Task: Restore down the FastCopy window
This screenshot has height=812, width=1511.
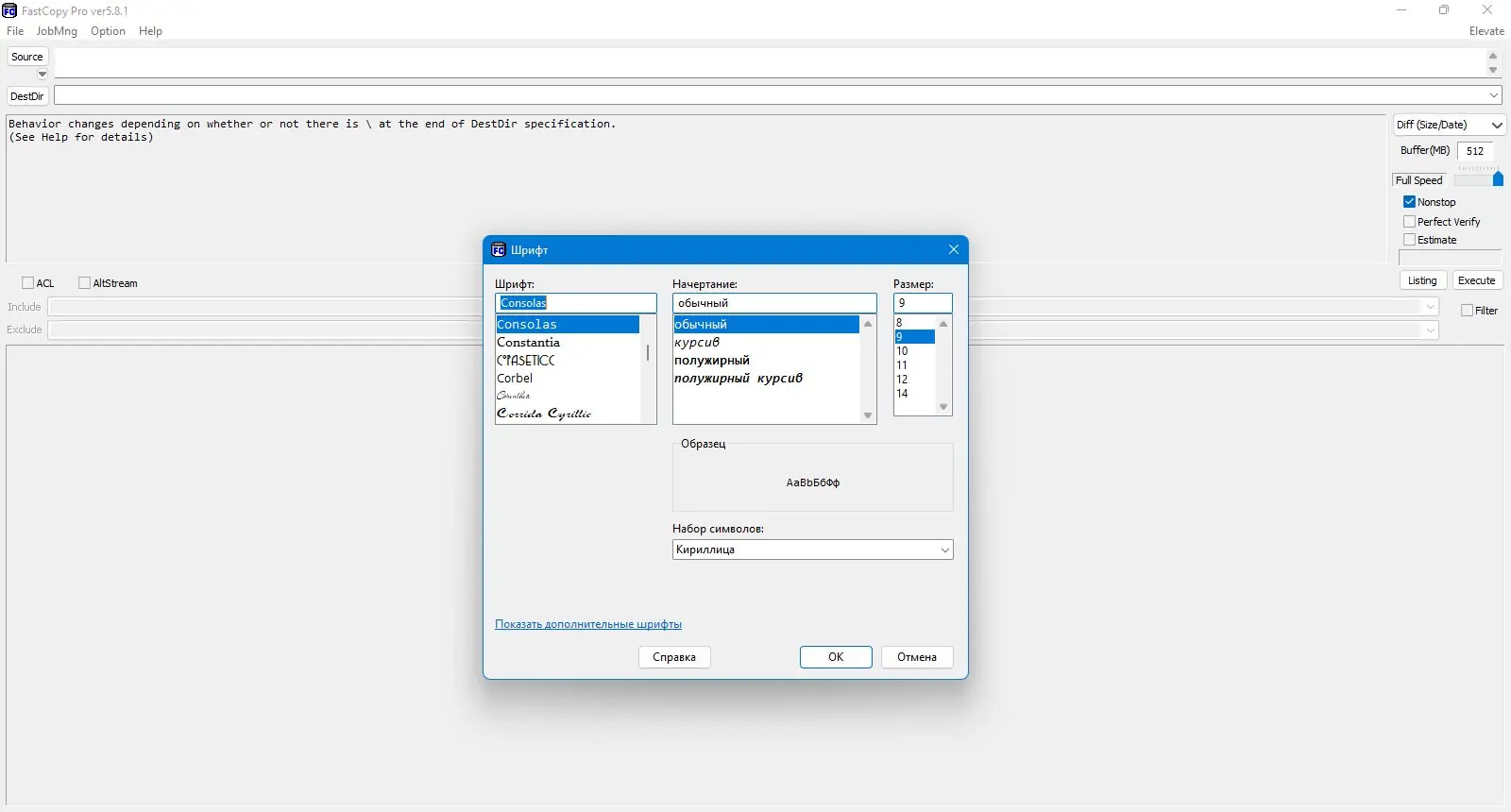Action: click(x=1444, y=10)
